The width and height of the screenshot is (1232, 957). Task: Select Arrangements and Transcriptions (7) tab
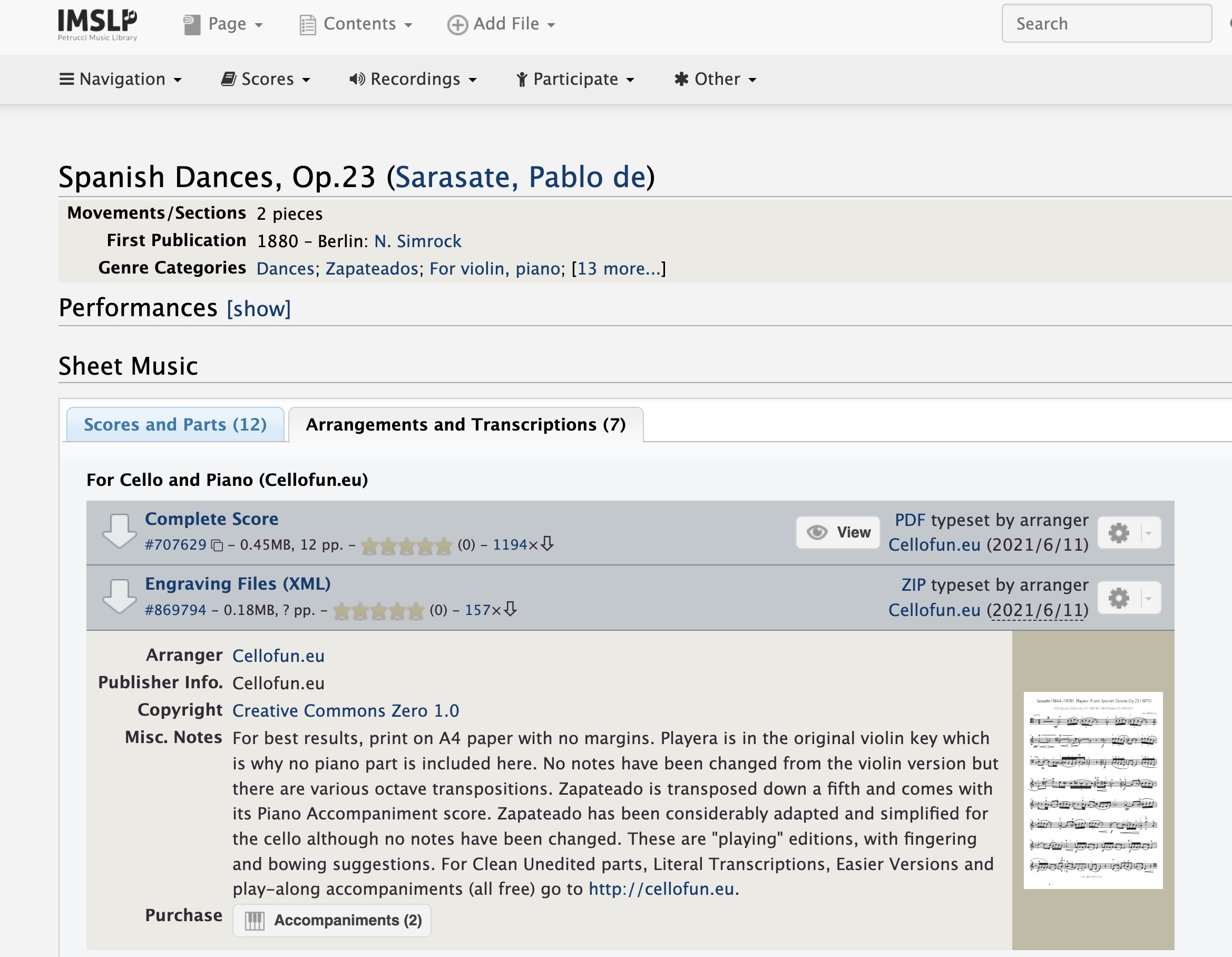click(466, 424)
